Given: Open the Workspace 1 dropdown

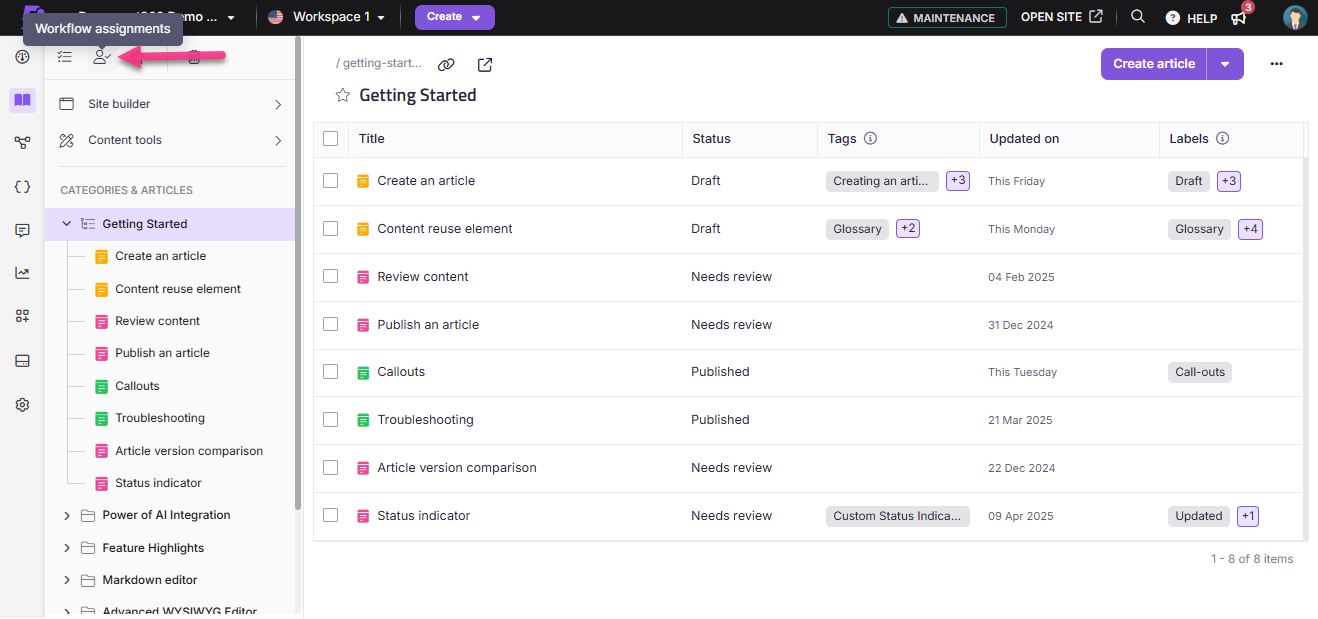Looking at the screenshot, I should pyautogui.click(x=338, y=17).
